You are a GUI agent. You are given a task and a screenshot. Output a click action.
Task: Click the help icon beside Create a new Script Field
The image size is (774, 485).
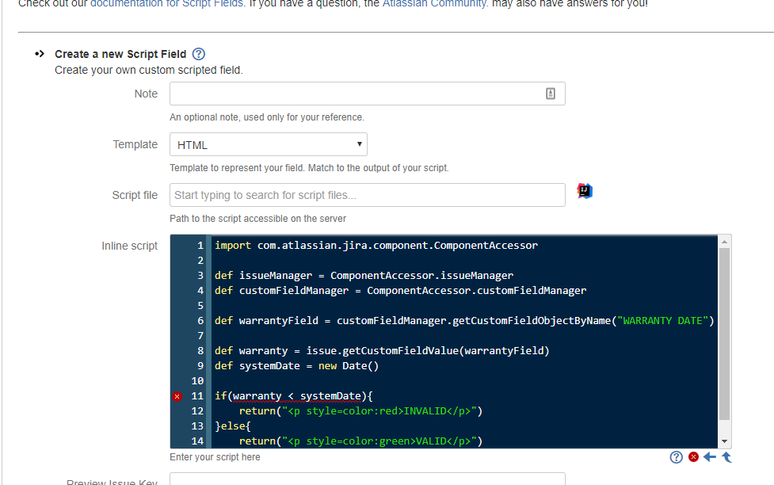tap(198, 54)
